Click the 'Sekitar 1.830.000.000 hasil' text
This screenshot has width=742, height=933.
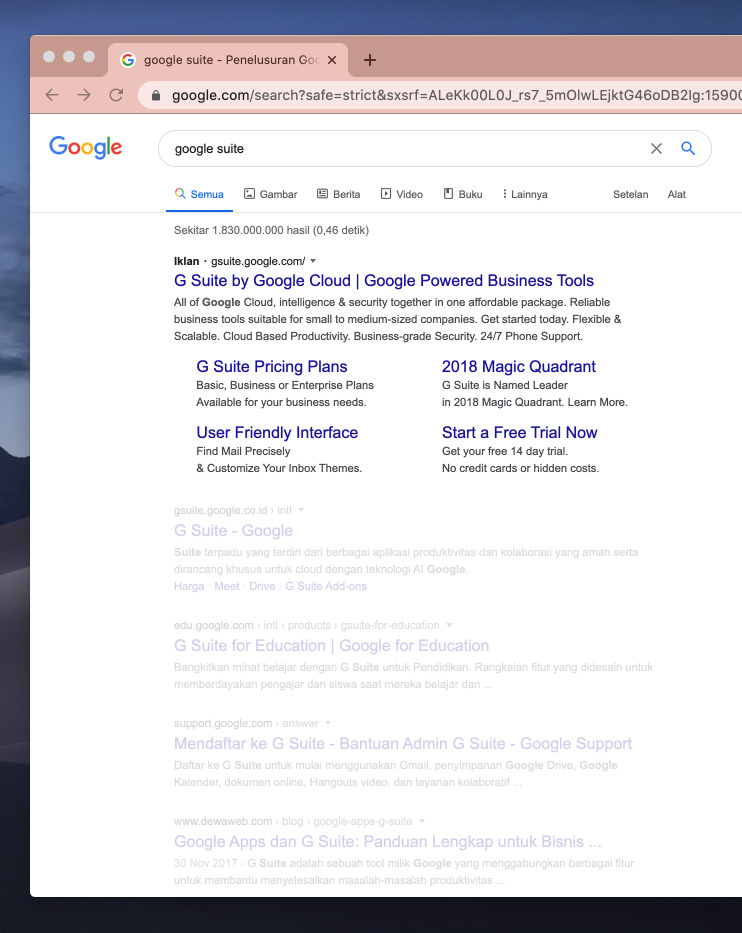(x=271, y=230)
